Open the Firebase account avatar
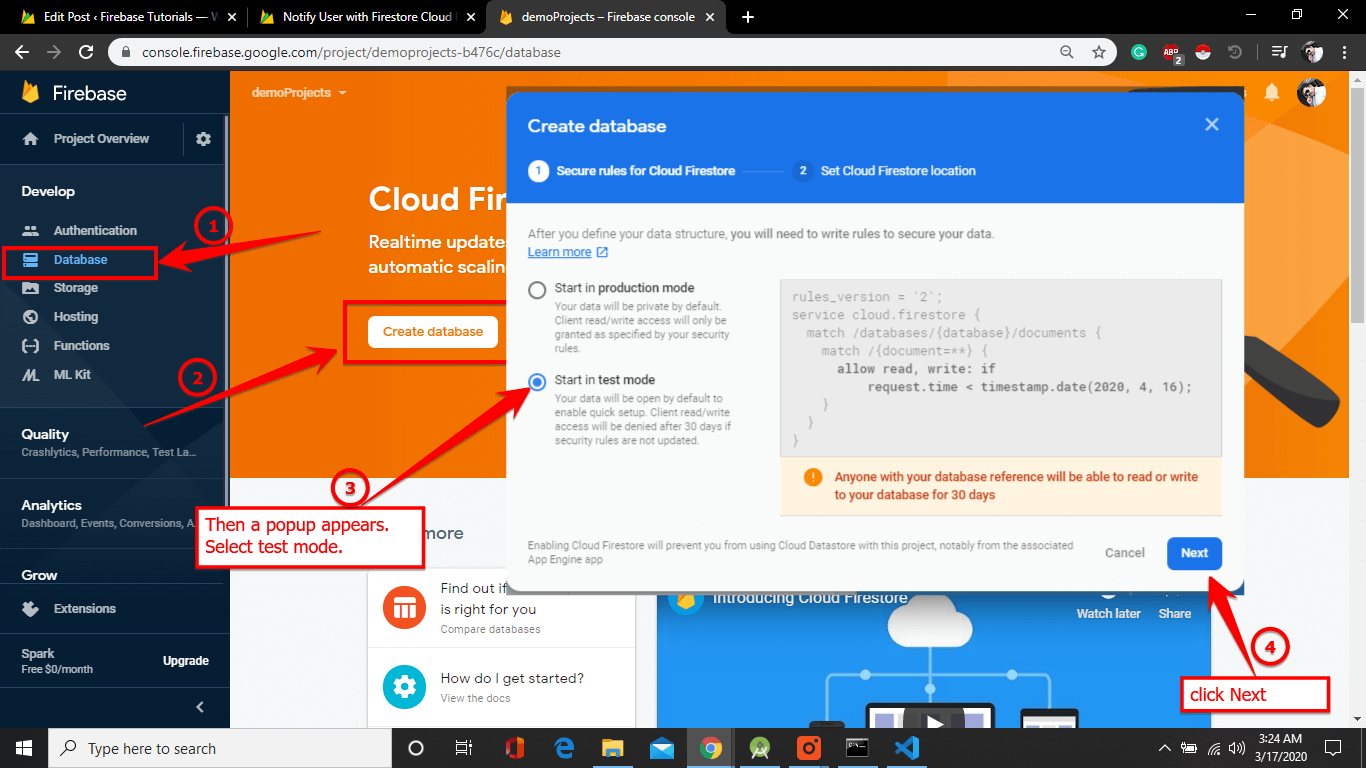 tap(1311, 93)
